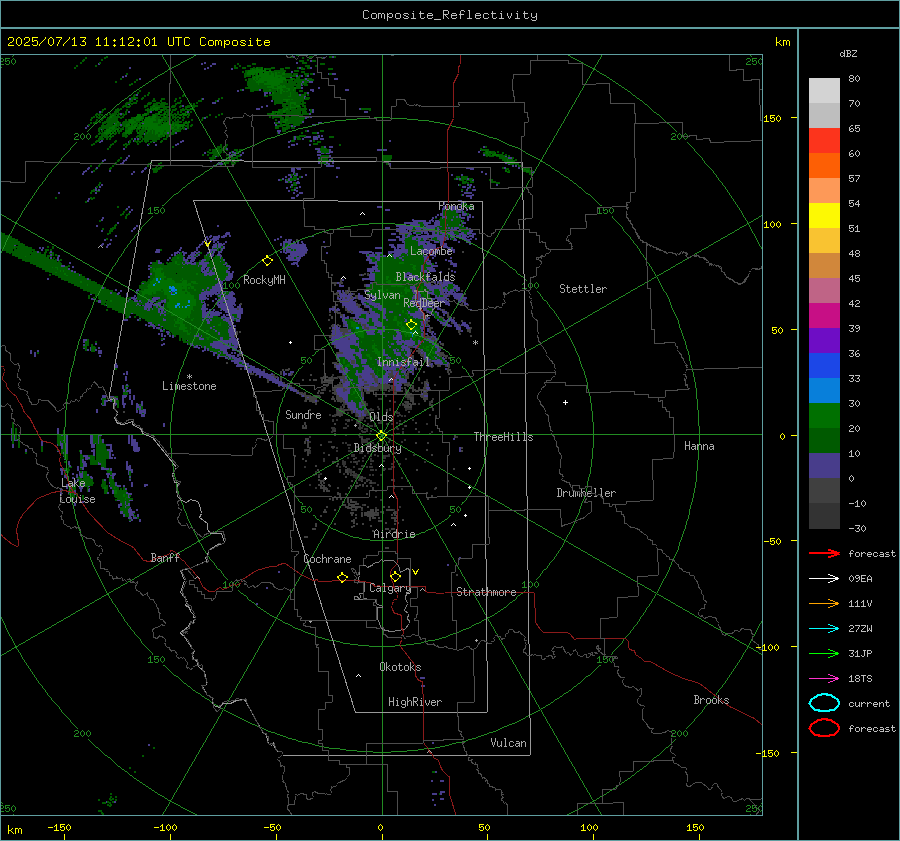Viewport: 900px width, 841px height.
Task: Click the Hanna city label
Action: coord(699,446)
